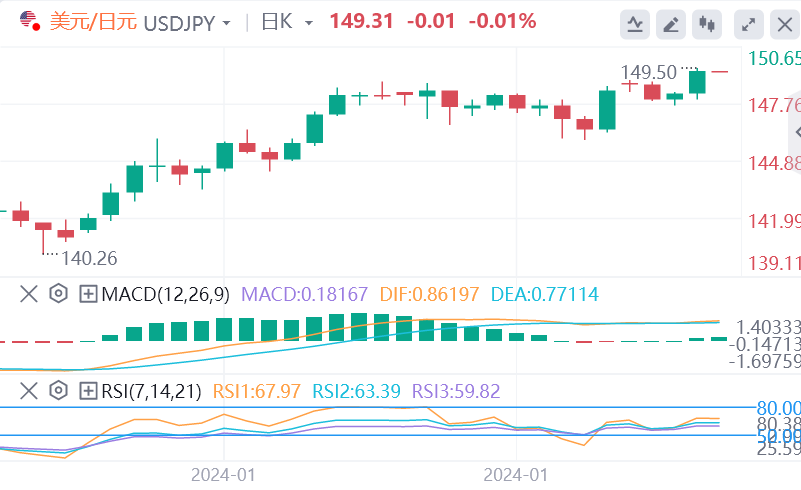Image resolution: width=801 pixels, height=490 pixels.
Task: Click the 140.26 low price label
Action: click(89, 258)
